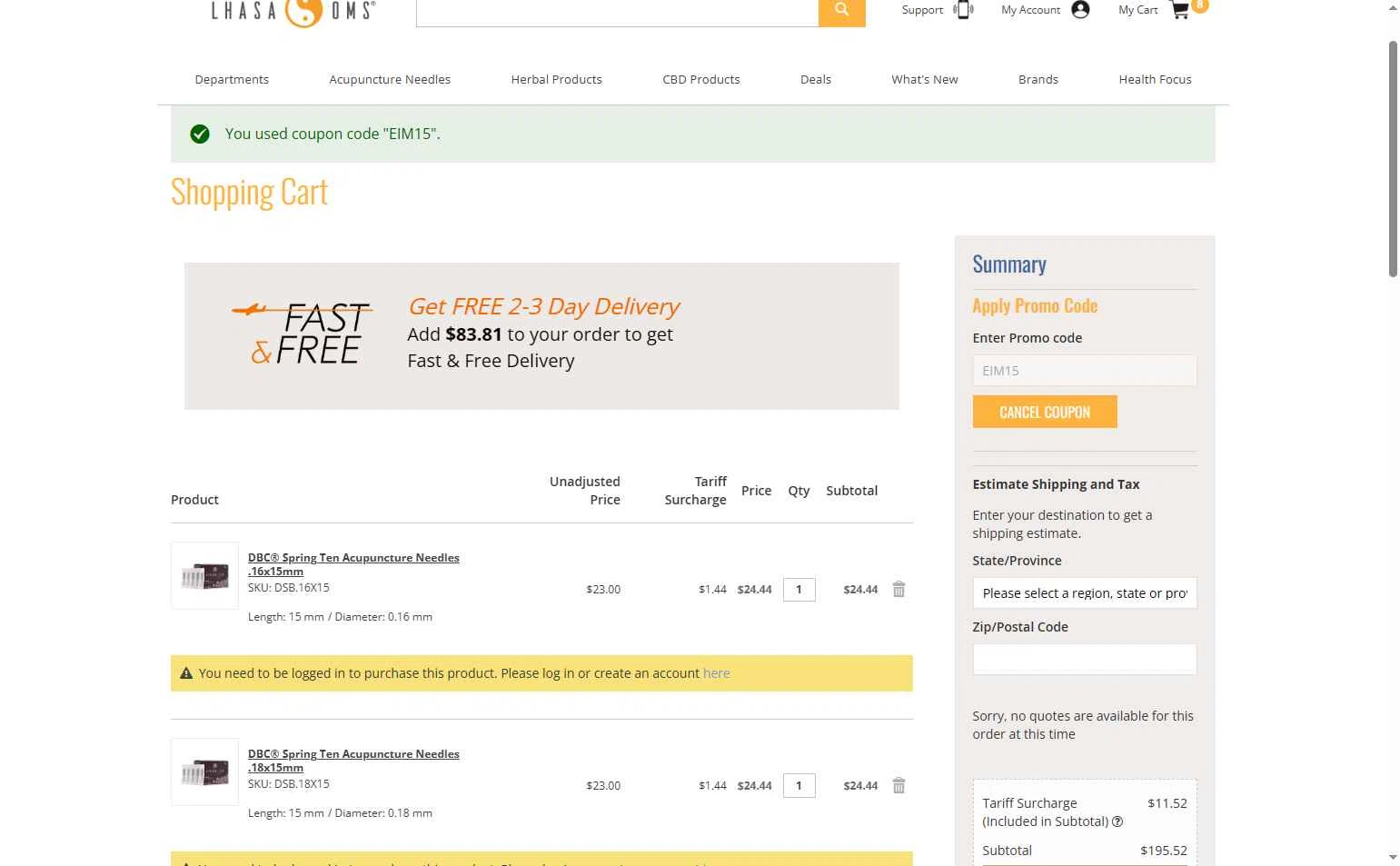
Task: Click the Cancel Coupon button
Action: 1045,412
